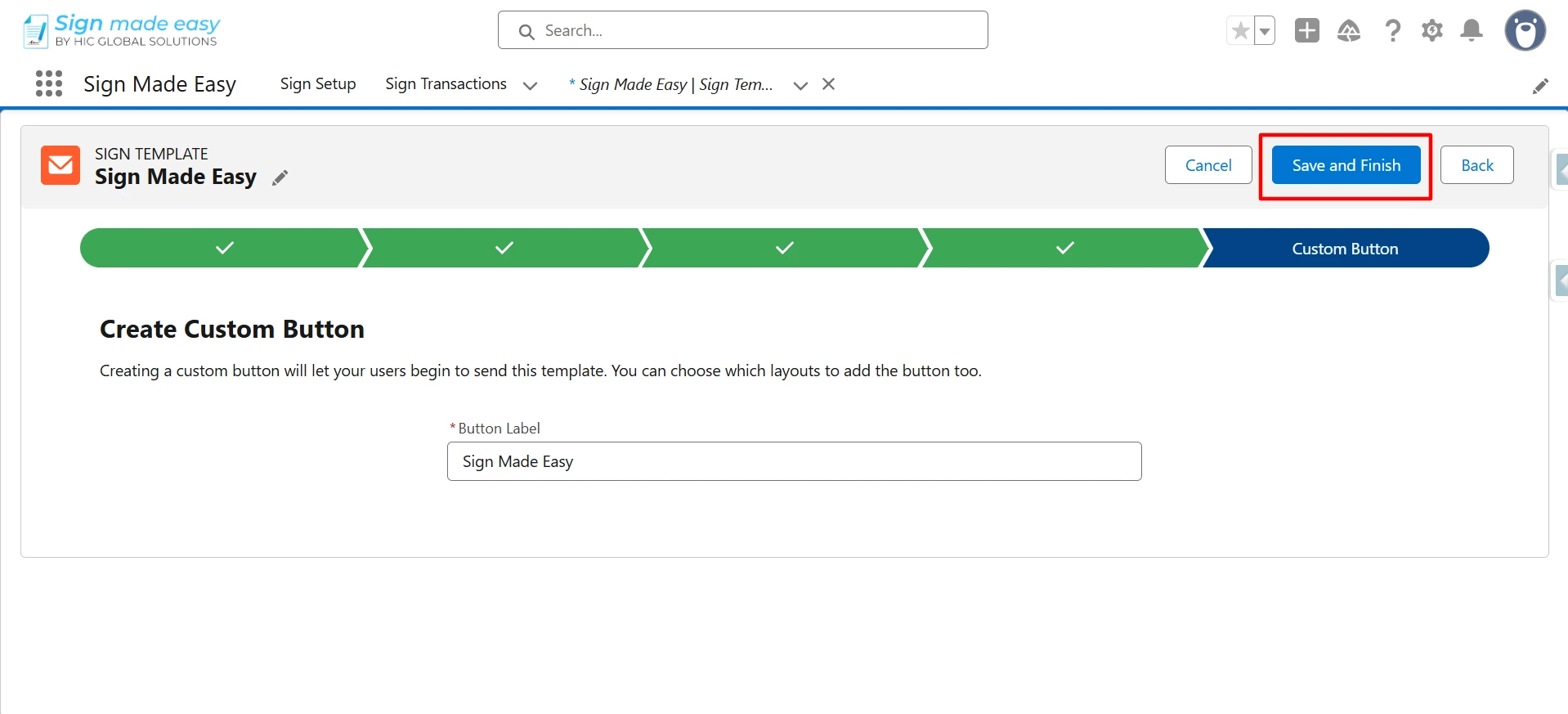Open the notifications bell
Screen dimensions: 1568x714
(1472, 31)
